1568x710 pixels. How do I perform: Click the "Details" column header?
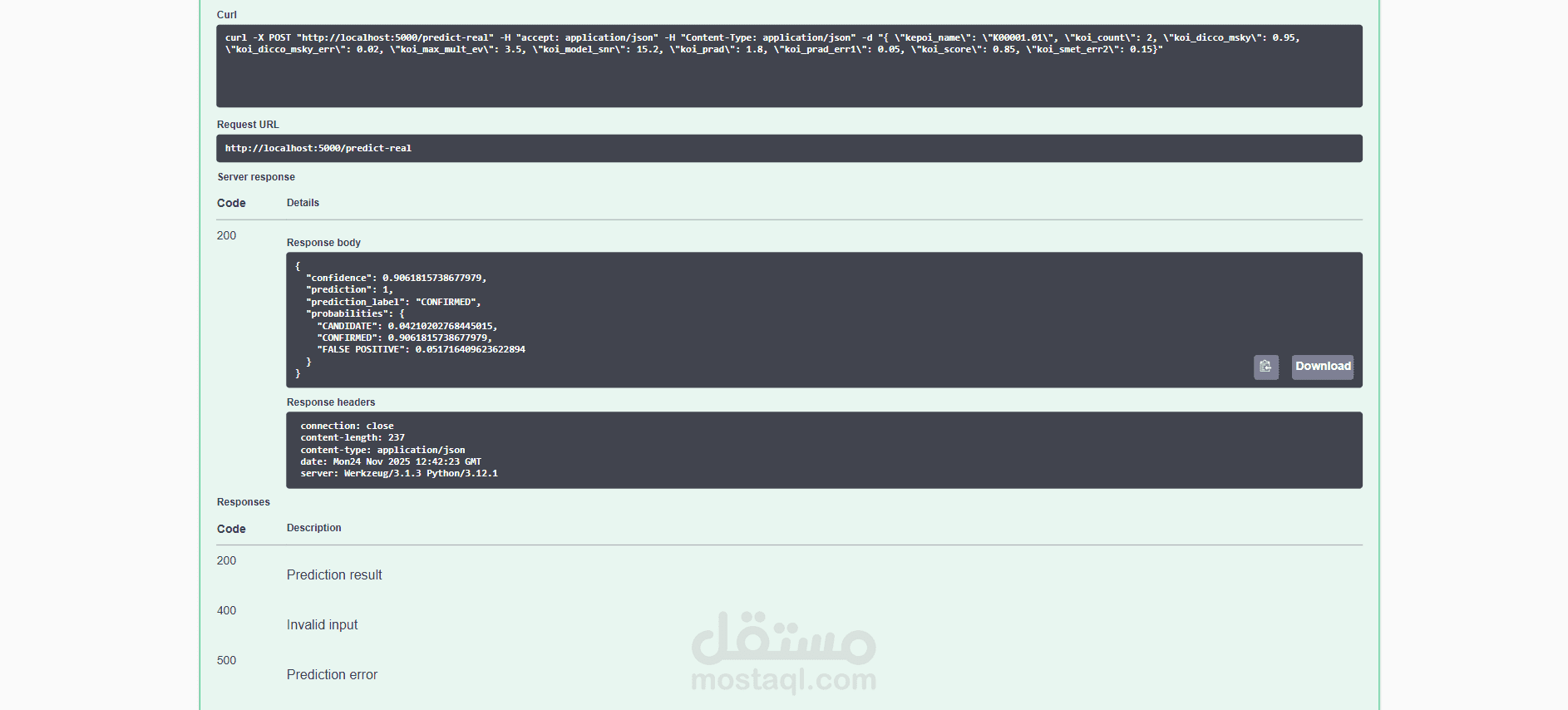click(303, 203)
